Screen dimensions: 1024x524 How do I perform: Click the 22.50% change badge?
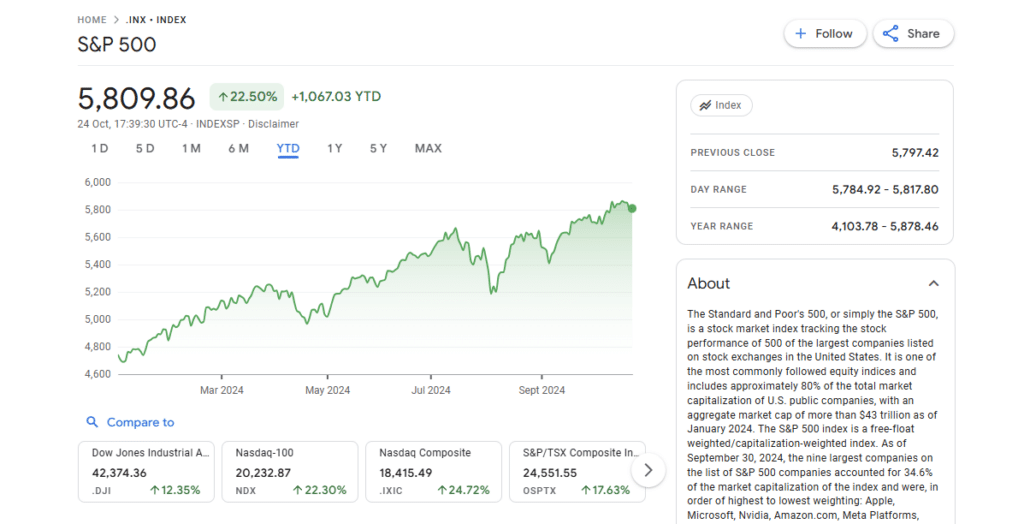[247, 97]
